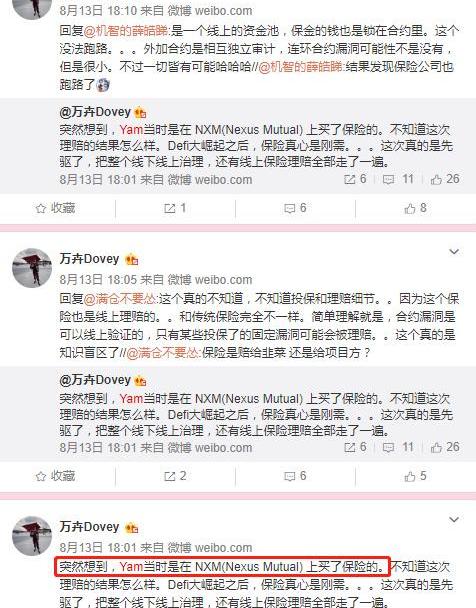The width and height of the screenshot is (476, 608).
Task: Expand the options chevron on 18:05 post
Action: click(454, 252)
